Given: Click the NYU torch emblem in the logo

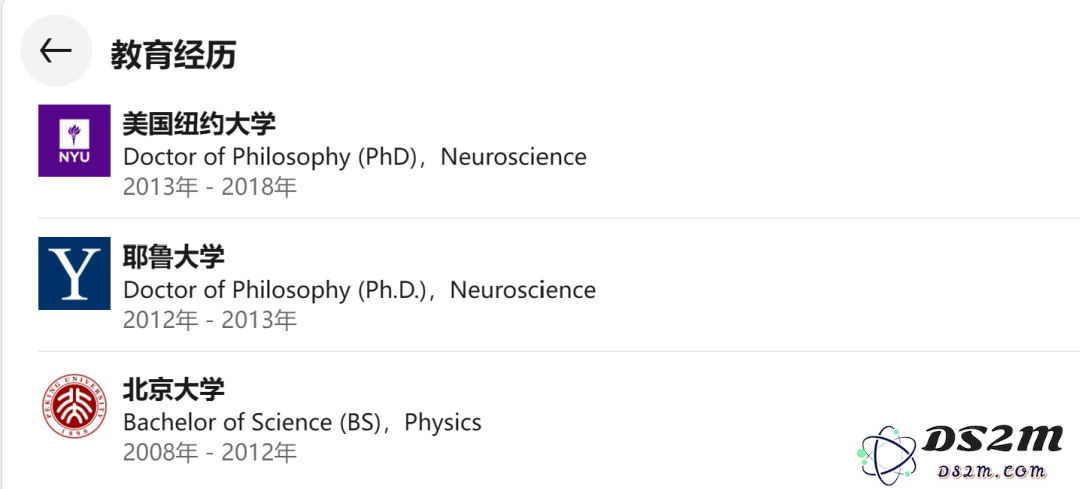Looking at the screenshot, I should click(74, 134).
